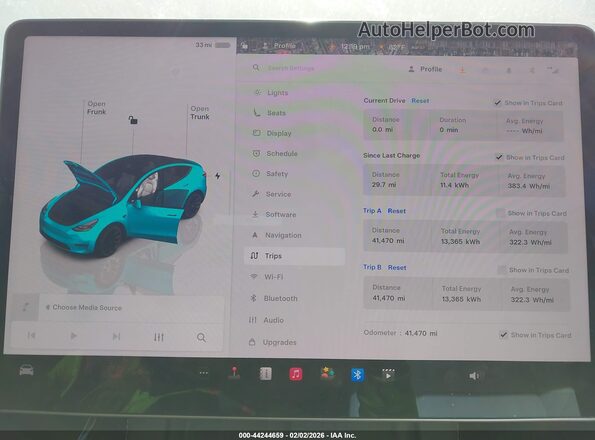Open the Navigation settings menu

pyautogui.click(x=283, y=235)
